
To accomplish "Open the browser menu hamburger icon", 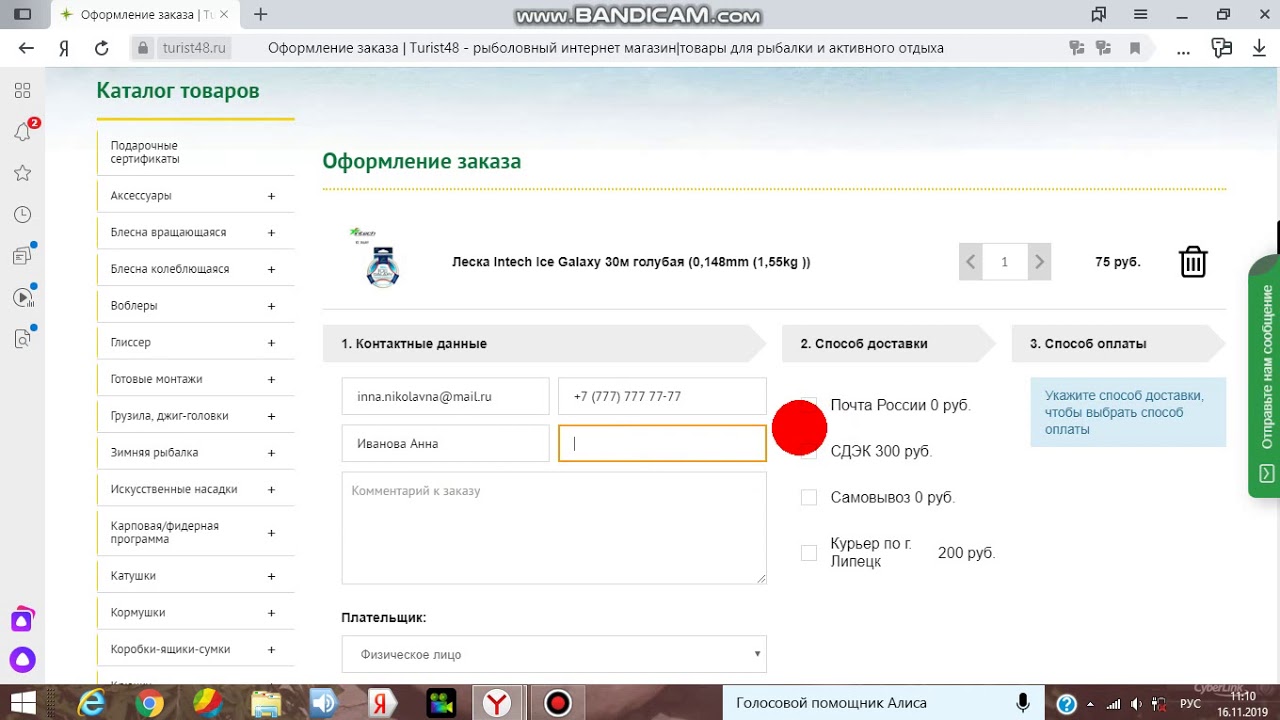I will [x=1140, y=14].
